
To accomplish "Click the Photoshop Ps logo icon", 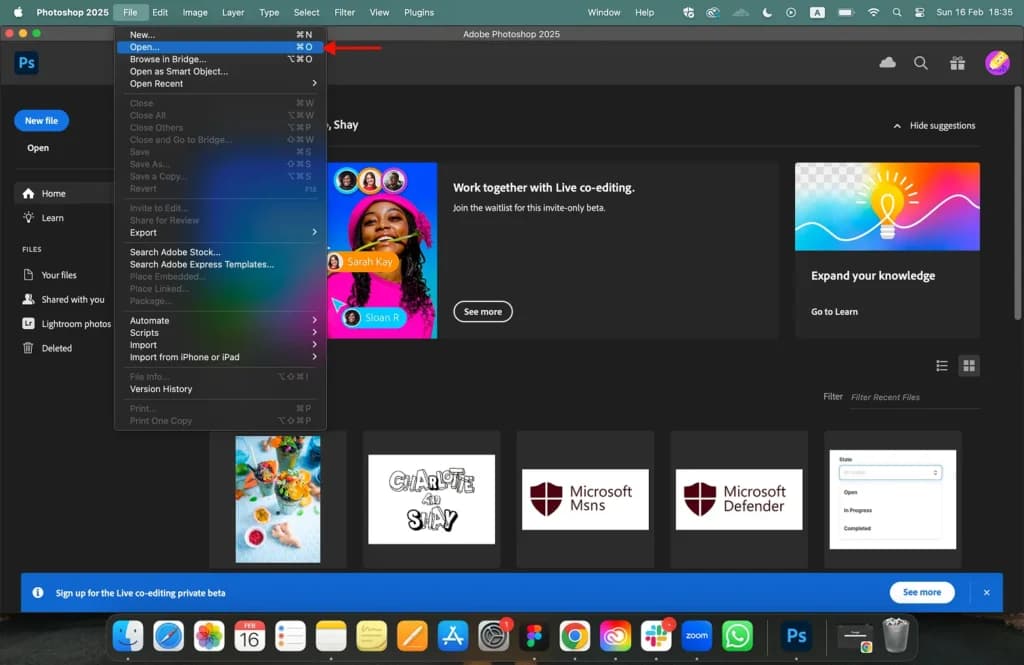I will (x=26, y=63).
